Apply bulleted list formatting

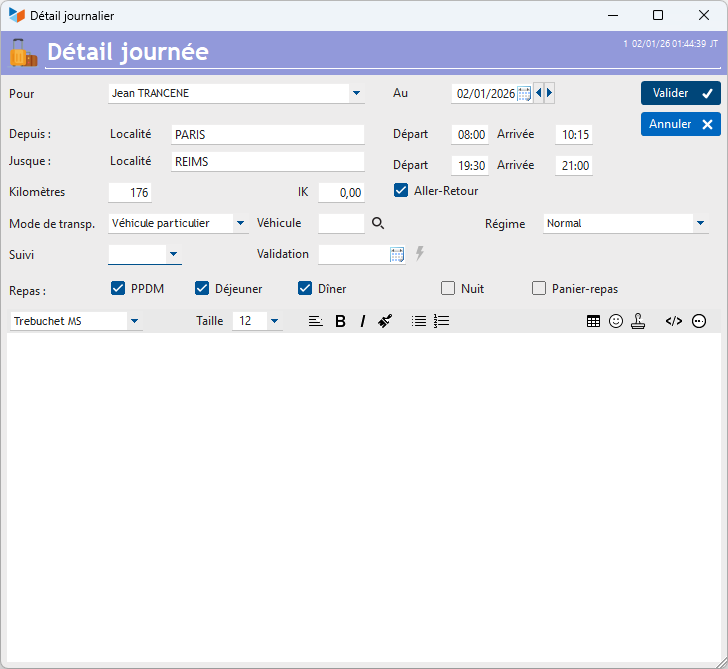[419, 321]
